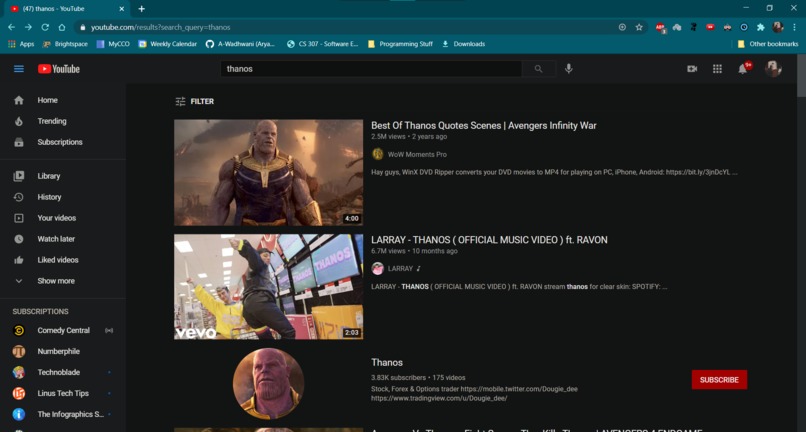806x432 pixels.
Task: Open Weekly Calendar bookmark
Action: coord(168,44)
